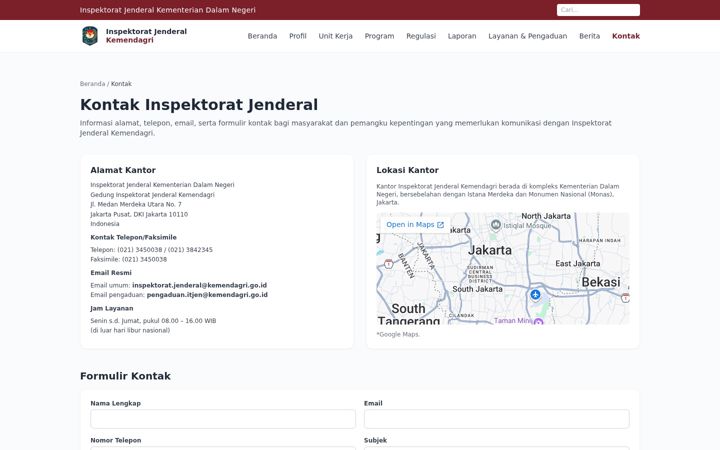Click the South Jakarta label on the map
The image size is (720, 450).
click(478, 289)
